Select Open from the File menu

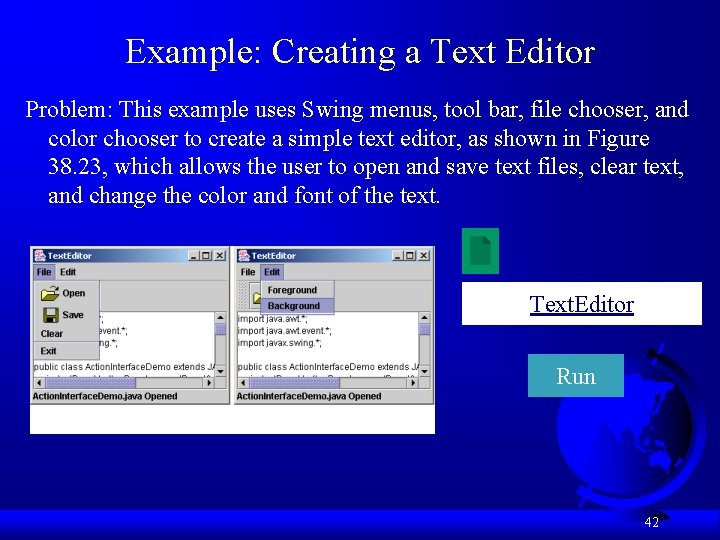click(67, 293)
